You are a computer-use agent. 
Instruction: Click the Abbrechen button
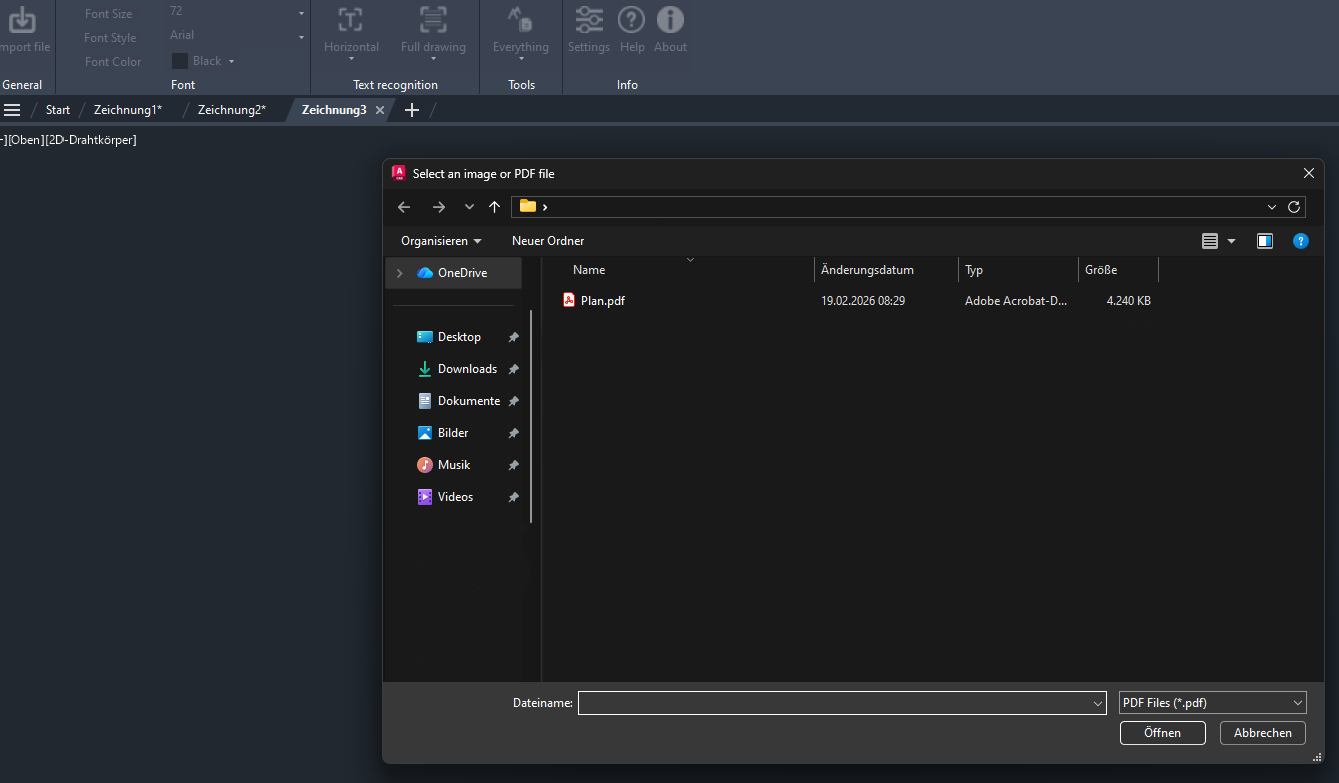[1263, 733]
